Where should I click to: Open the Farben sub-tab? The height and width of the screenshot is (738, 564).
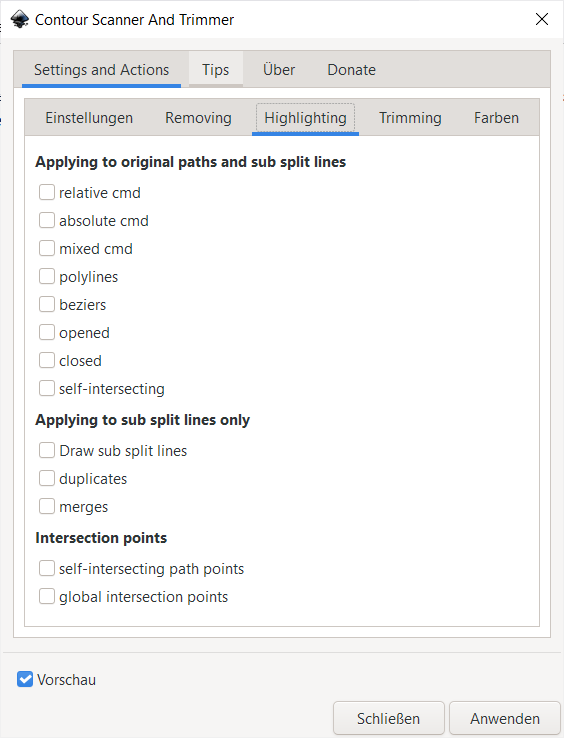pyautogui.click(x=496, y=118)
